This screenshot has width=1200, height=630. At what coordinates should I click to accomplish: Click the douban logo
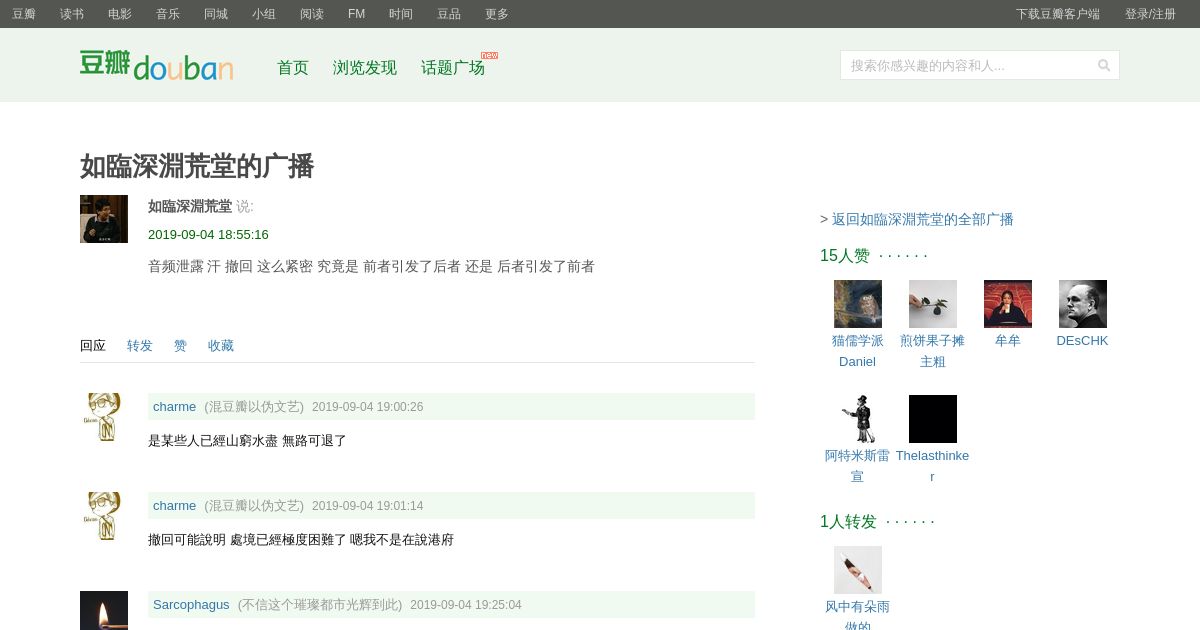pyautogui.click(x=156, y=65)
